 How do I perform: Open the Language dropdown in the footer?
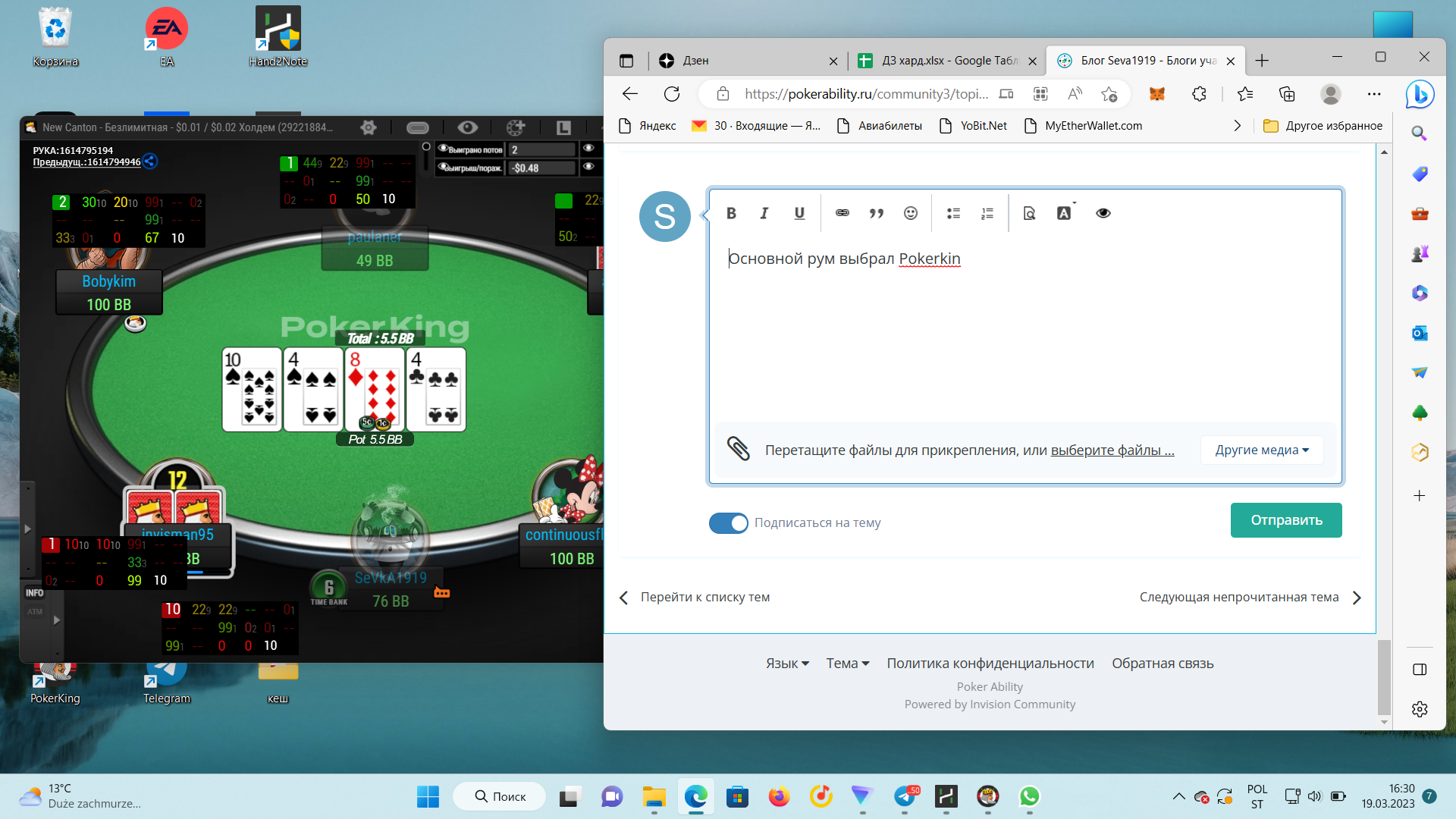[x=787, y=663]
